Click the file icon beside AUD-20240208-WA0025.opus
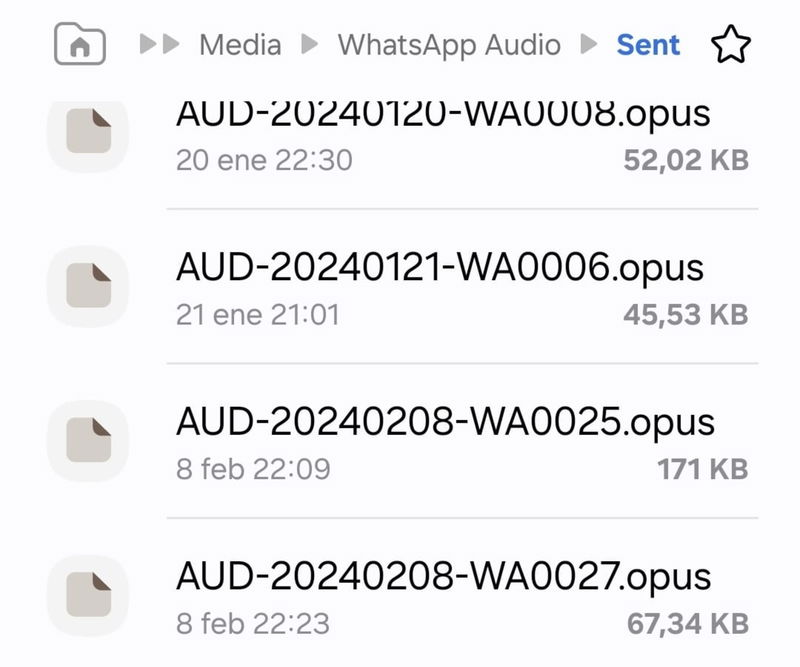The width and height of the screenshot is (800, 667). pyautogui.click(x=88, y=438)
